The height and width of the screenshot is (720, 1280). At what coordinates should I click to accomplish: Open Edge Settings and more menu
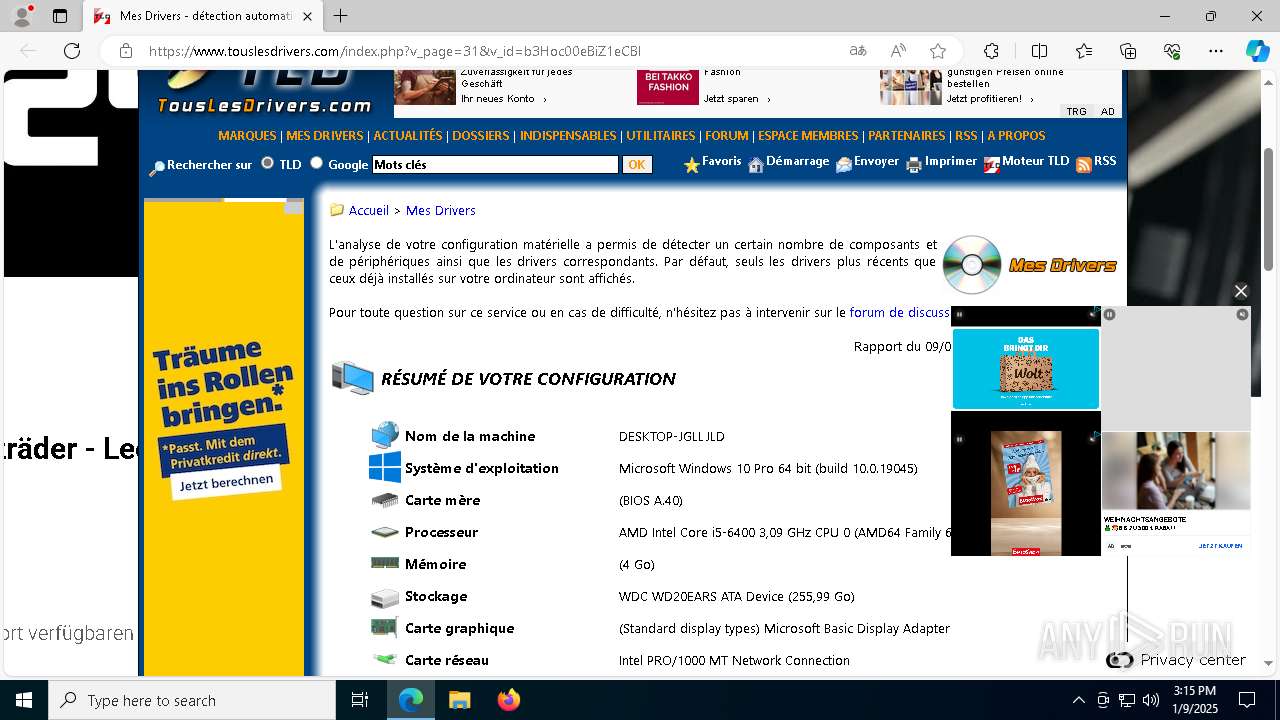pos(1216,51)
